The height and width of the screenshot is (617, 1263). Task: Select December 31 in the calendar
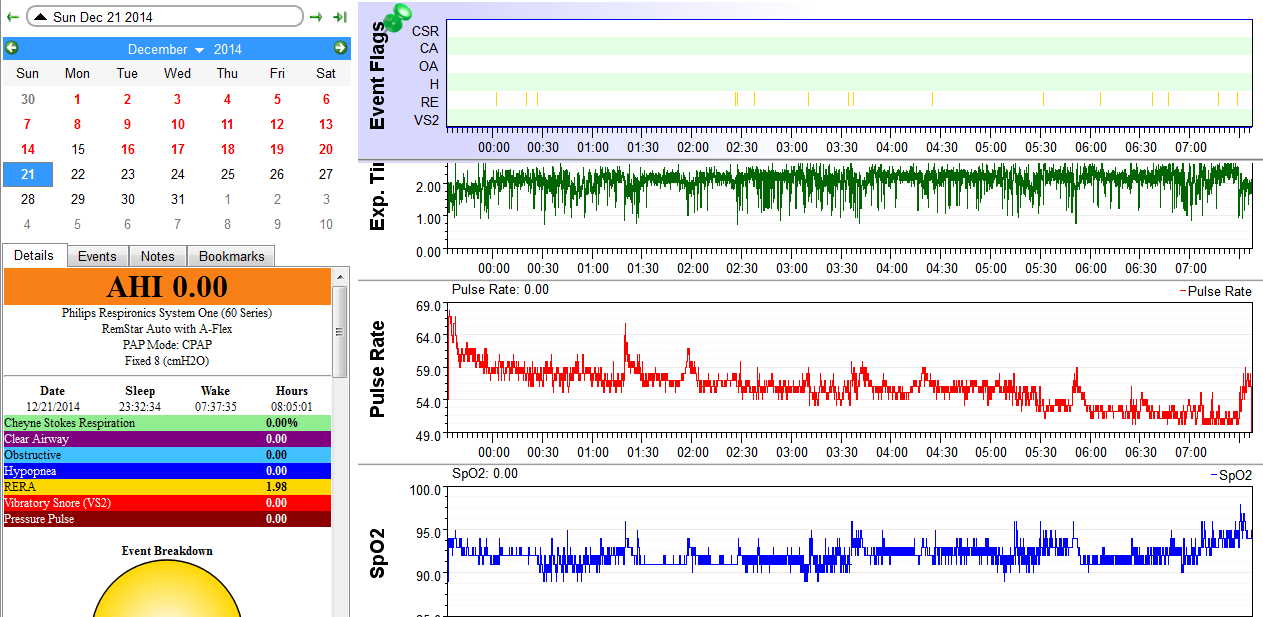(x=177, y=199)
